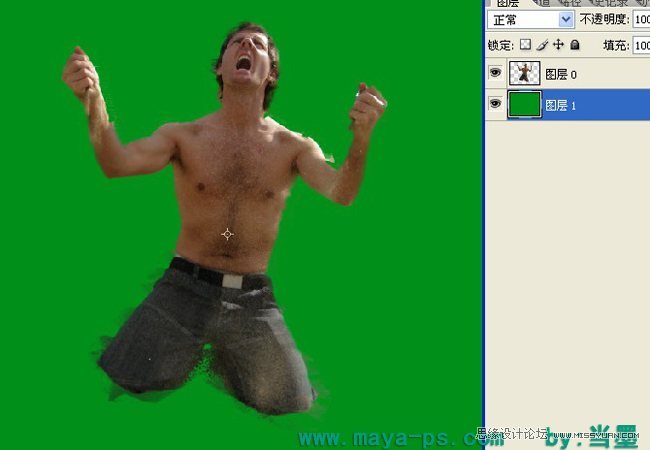Click the 填充 fill value field
Image resolution: width=650 pixels, height=450 pixels.
pyautogui.click(x=640, y=45)
